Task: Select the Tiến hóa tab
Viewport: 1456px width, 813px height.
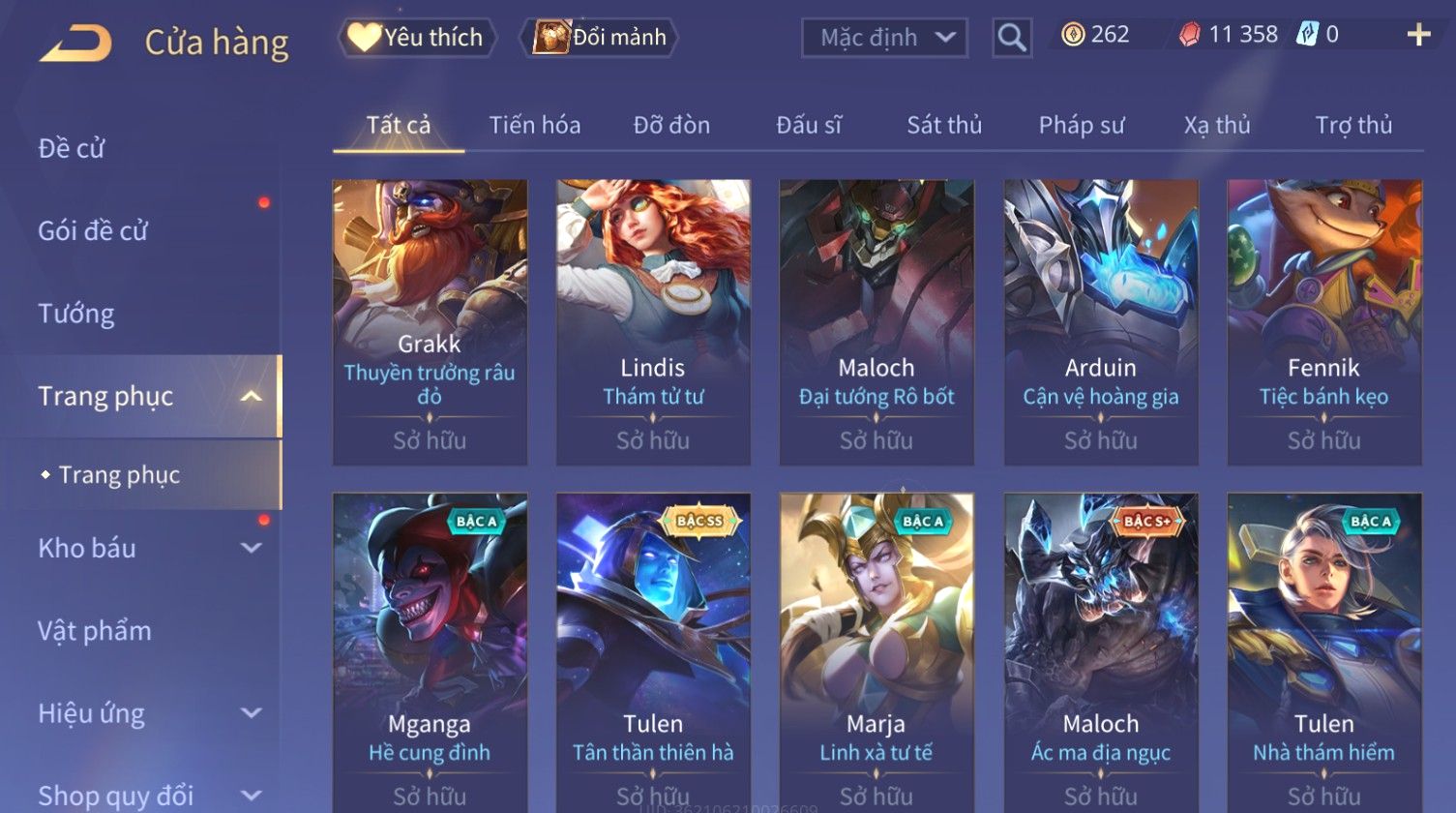Action: [x=535, y=125]
